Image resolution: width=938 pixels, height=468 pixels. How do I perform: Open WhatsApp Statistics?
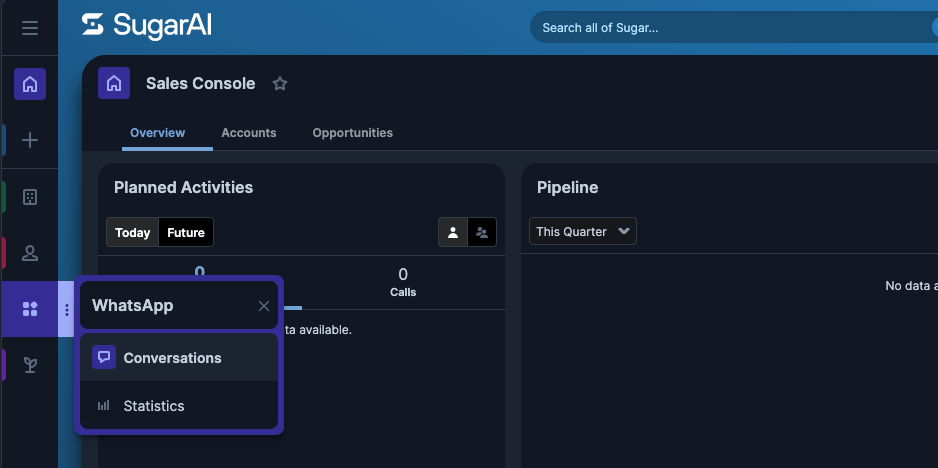click(179, 405)
